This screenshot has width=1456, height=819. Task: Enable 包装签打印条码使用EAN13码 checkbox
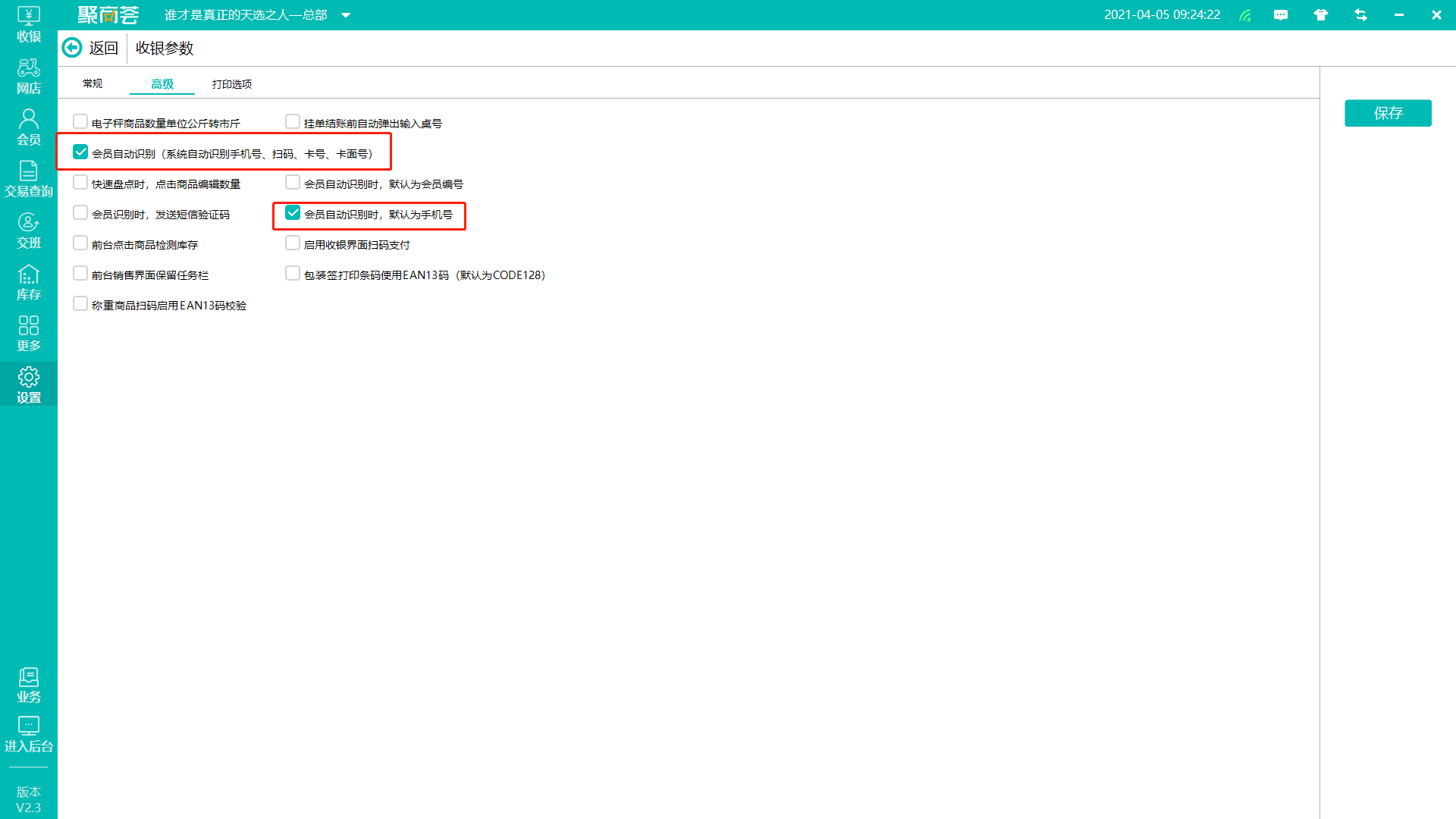point(293,273)
